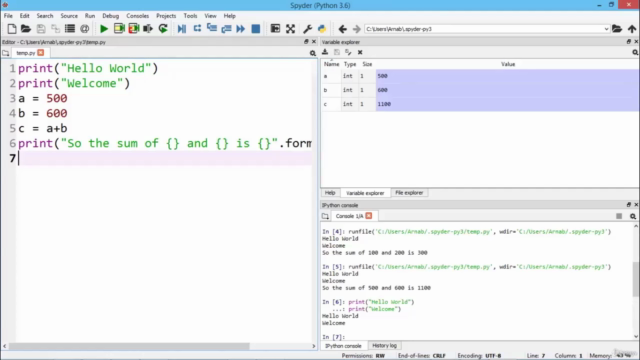
Task: Click the Save all files icon
Action: (55, 29)
